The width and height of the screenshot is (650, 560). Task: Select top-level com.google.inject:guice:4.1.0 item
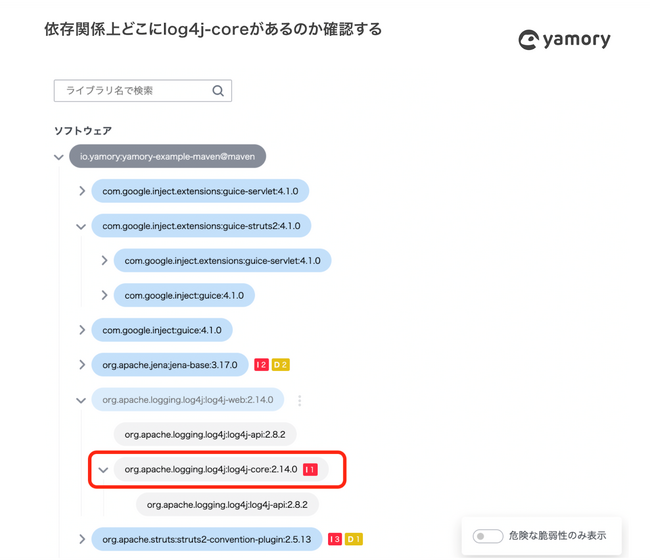pyautogui.click(x=162, y=330)
